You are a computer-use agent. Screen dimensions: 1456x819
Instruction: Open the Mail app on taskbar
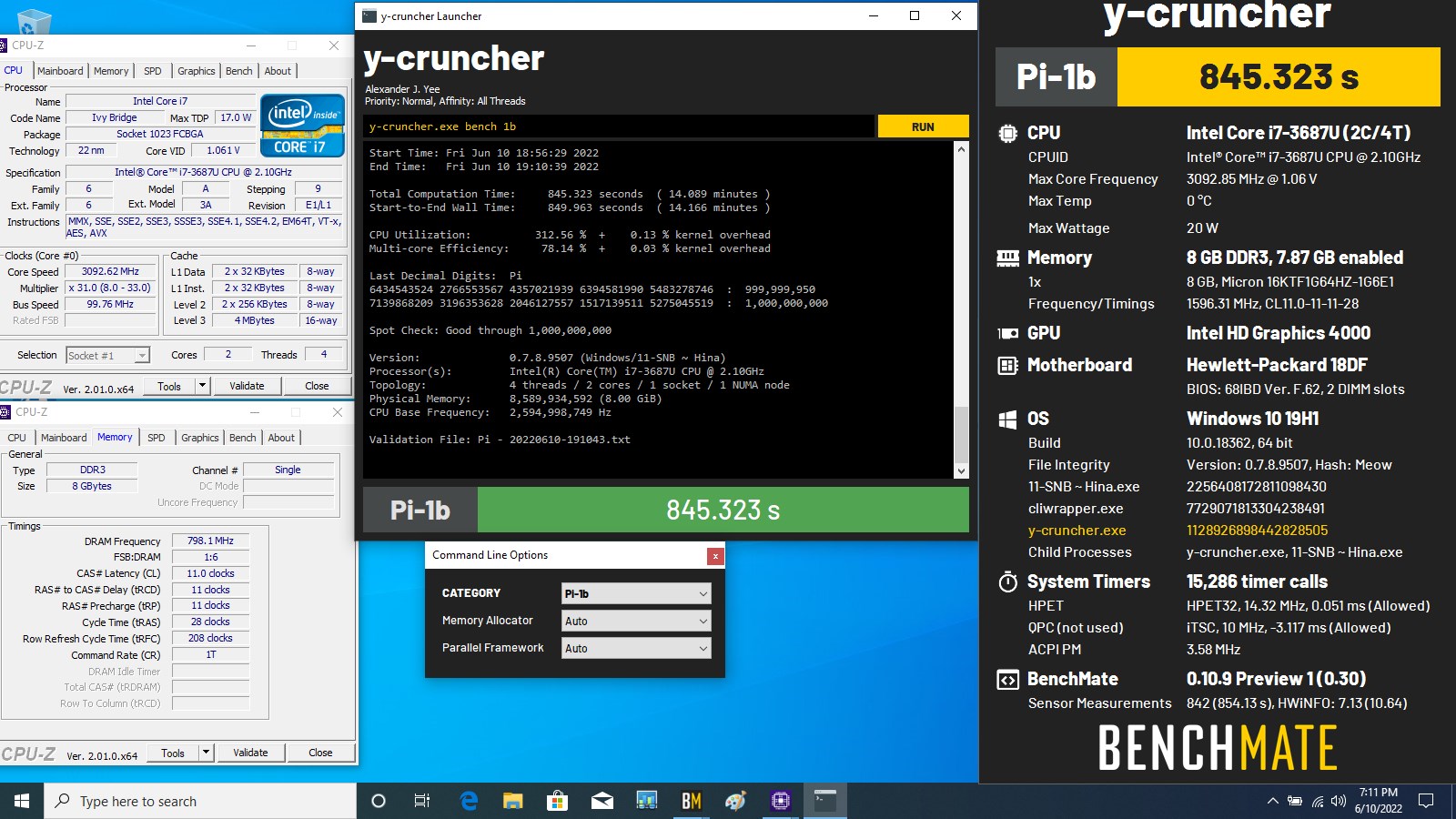[602, 801]
